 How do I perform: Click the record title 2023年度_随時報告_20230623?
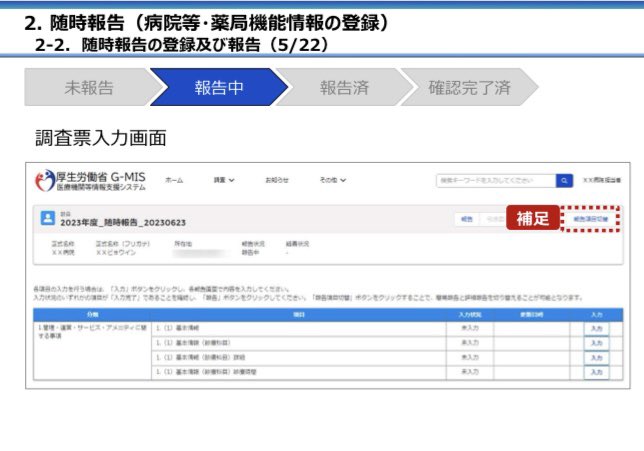[x=123, y=223]
